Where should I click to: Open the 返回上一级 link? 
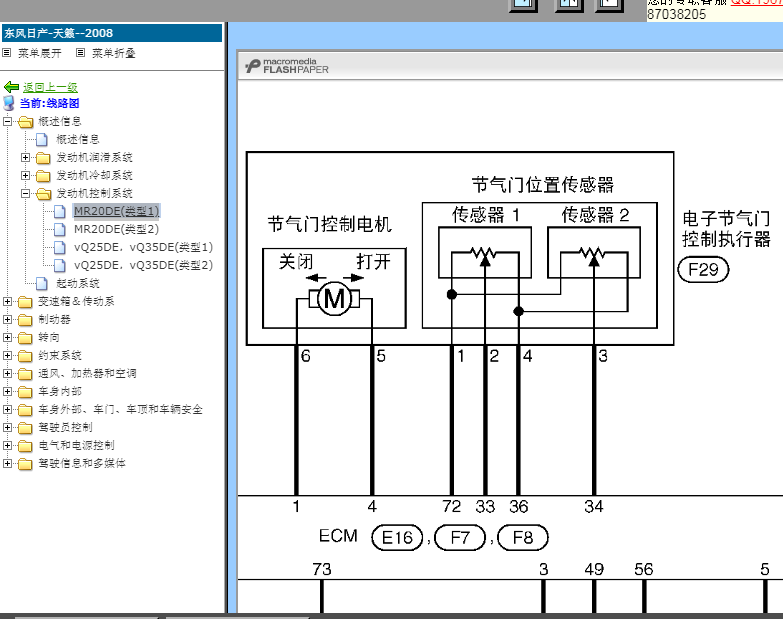pos(50,87)
